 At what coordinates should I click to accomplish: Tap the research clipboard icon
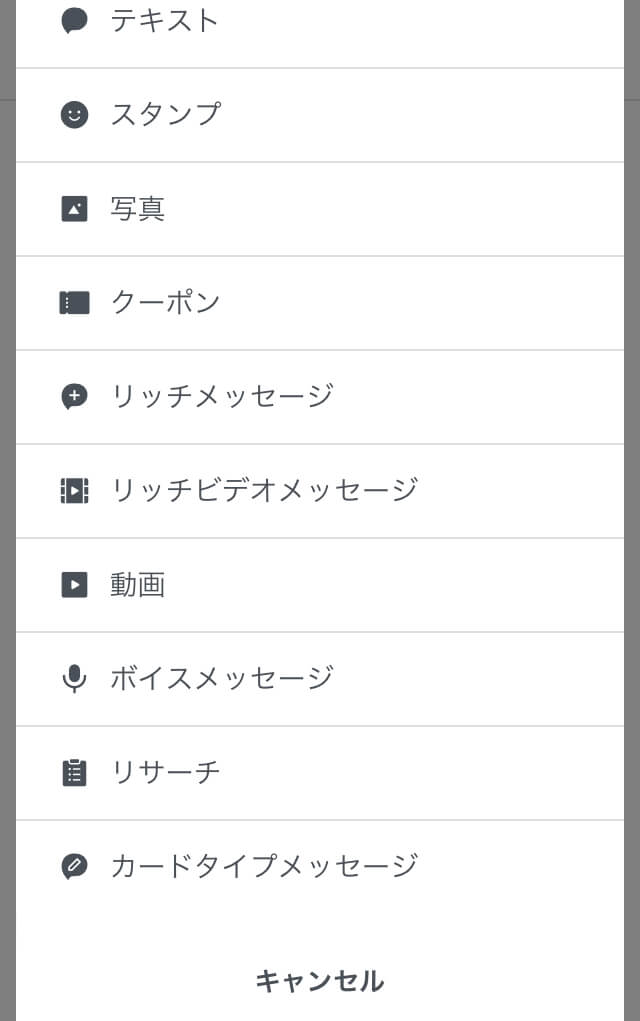pyautogui.click(x=74, y=772)
